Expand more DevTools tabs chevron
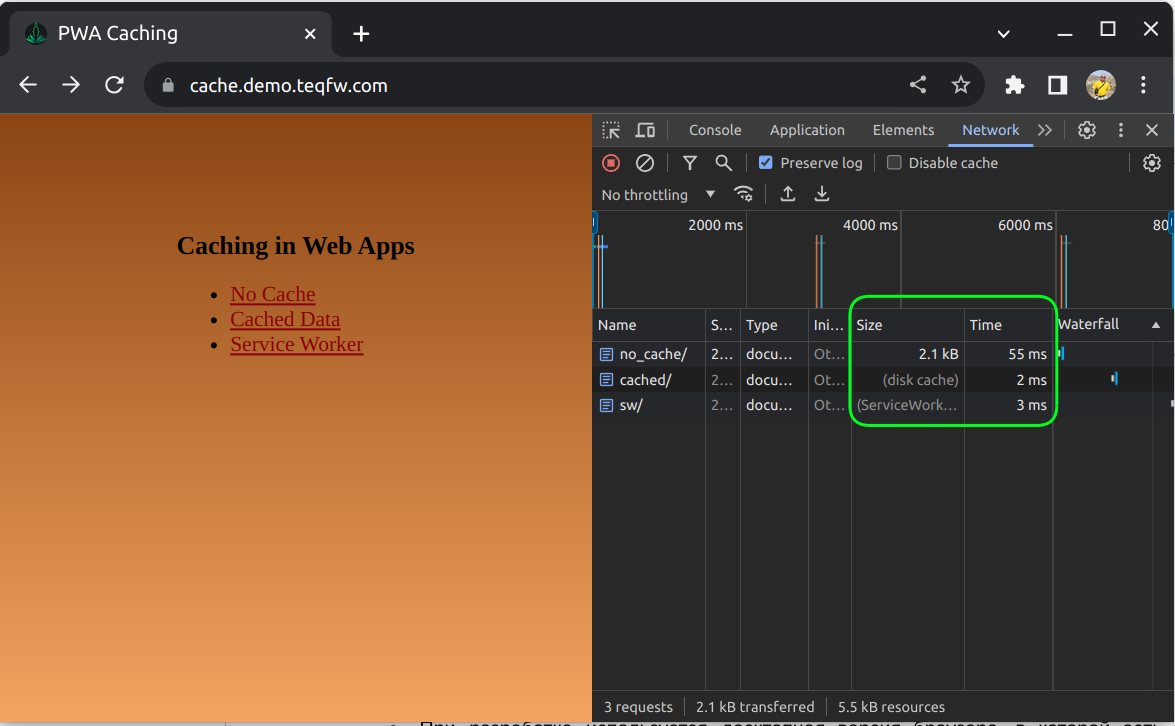Viewport: 1175px width, 726px height. pyautogui.click(x=1045, y=130)
